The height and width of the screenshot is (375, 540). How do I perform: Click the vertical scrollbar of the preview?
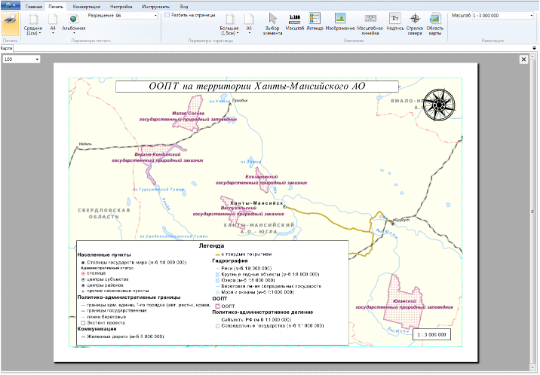pos(532,212)
